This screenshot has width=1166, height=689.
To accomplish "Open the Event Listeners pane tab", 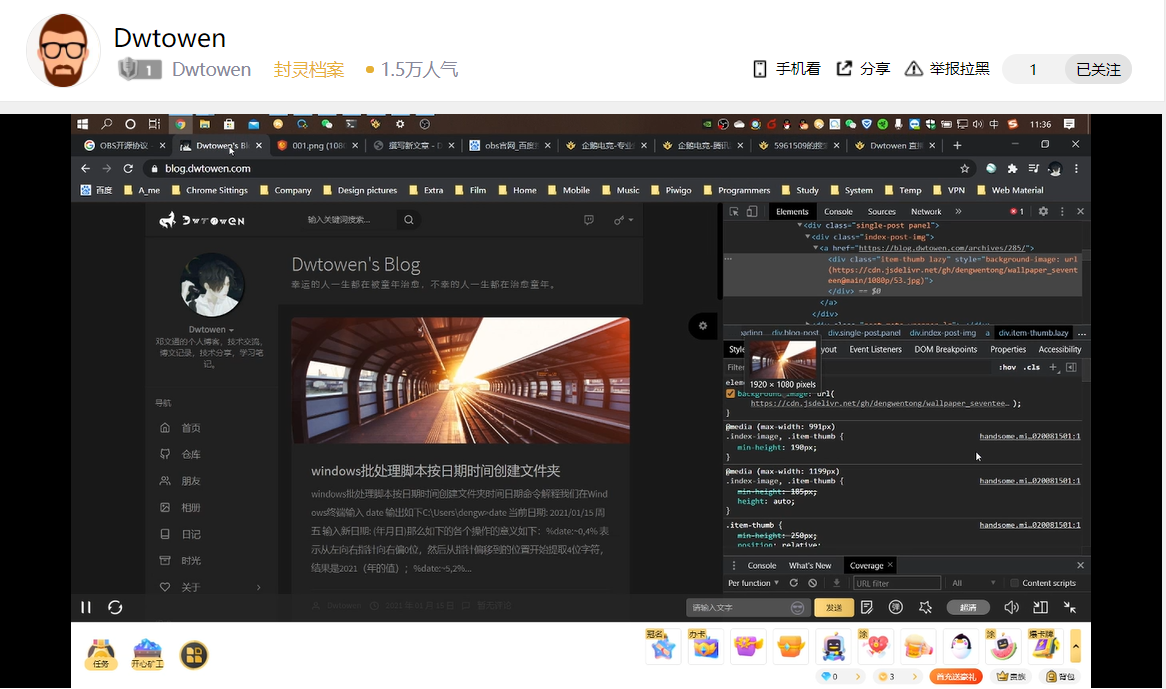I will point(875,349).
